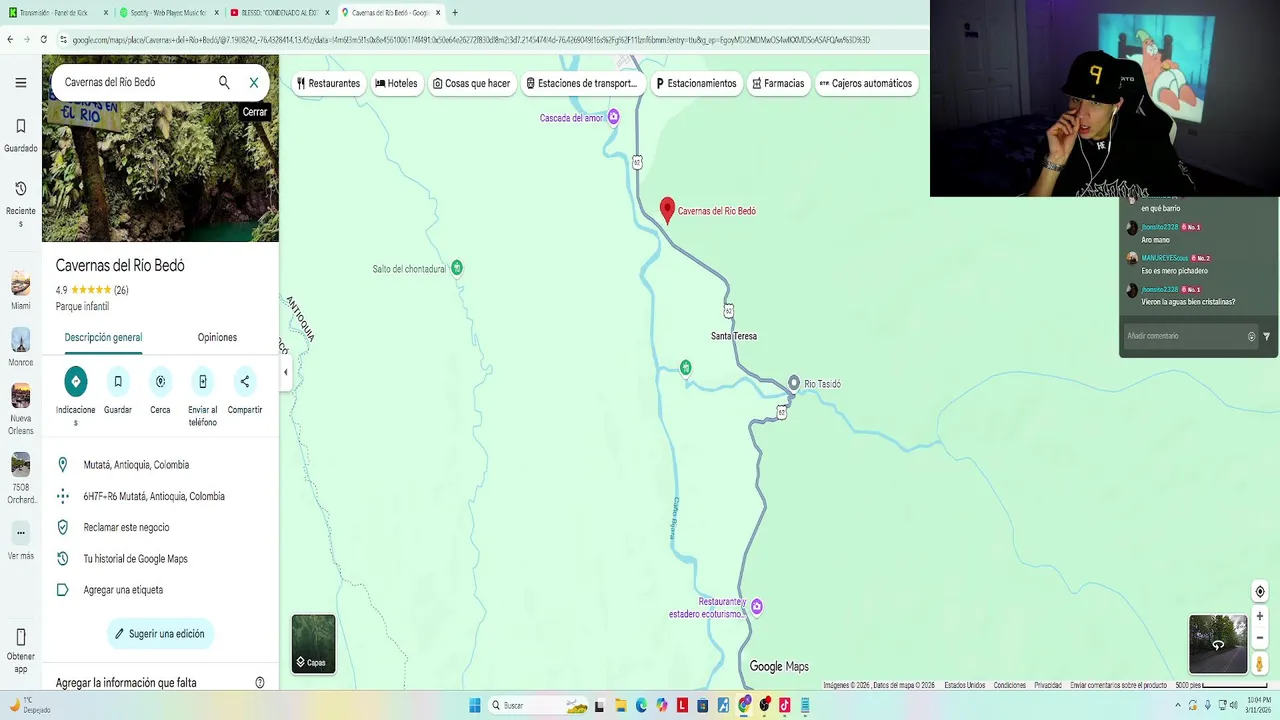Image resolution: width=1280 pixels, height=720 pixels.
Task: Click the Obtener app phone icon
Action: [20, 637]
